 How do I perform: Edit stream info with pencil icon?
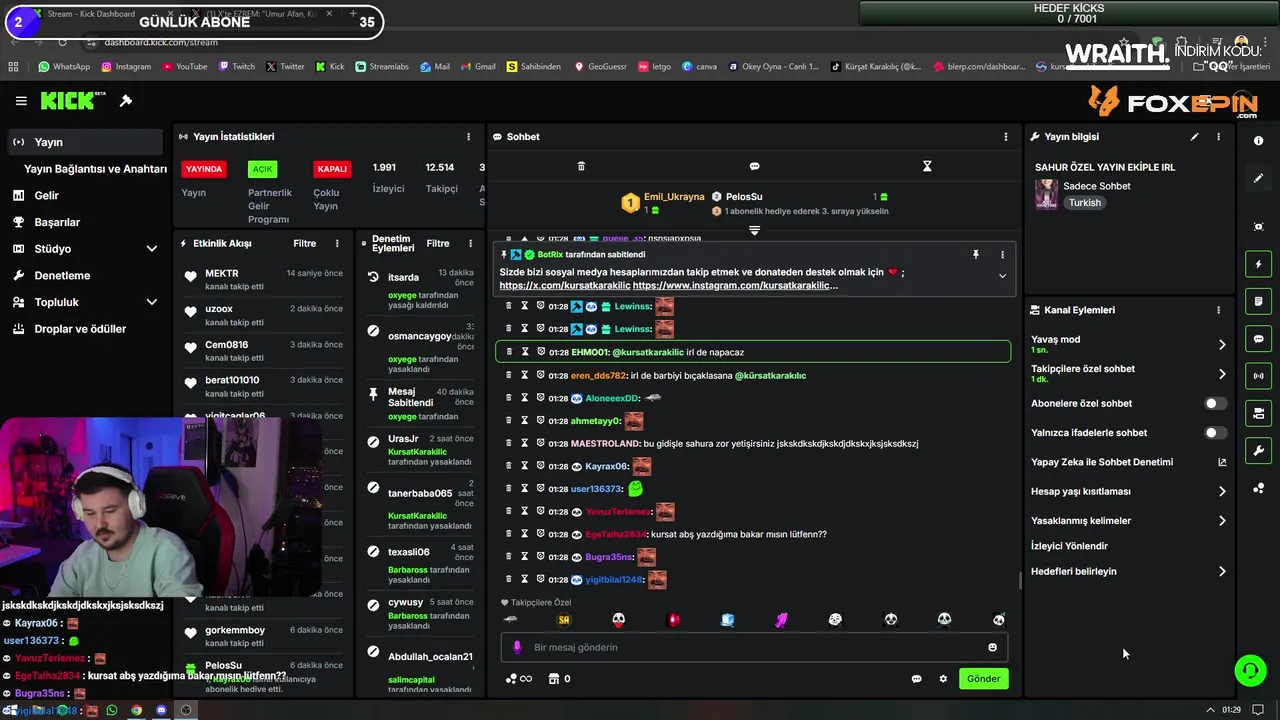pos(1194,137)
